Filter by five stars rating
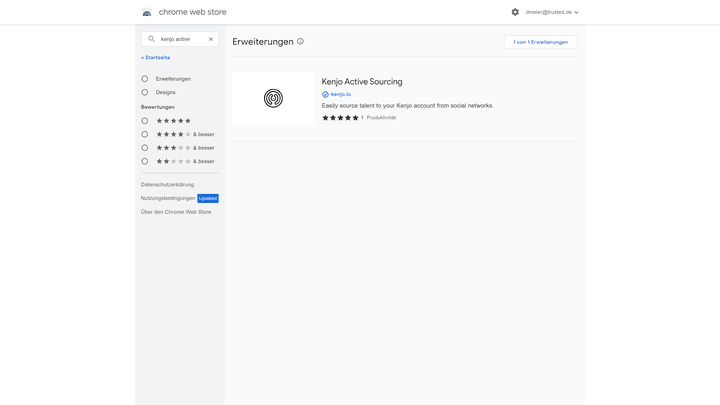 [x=145, y=121]
